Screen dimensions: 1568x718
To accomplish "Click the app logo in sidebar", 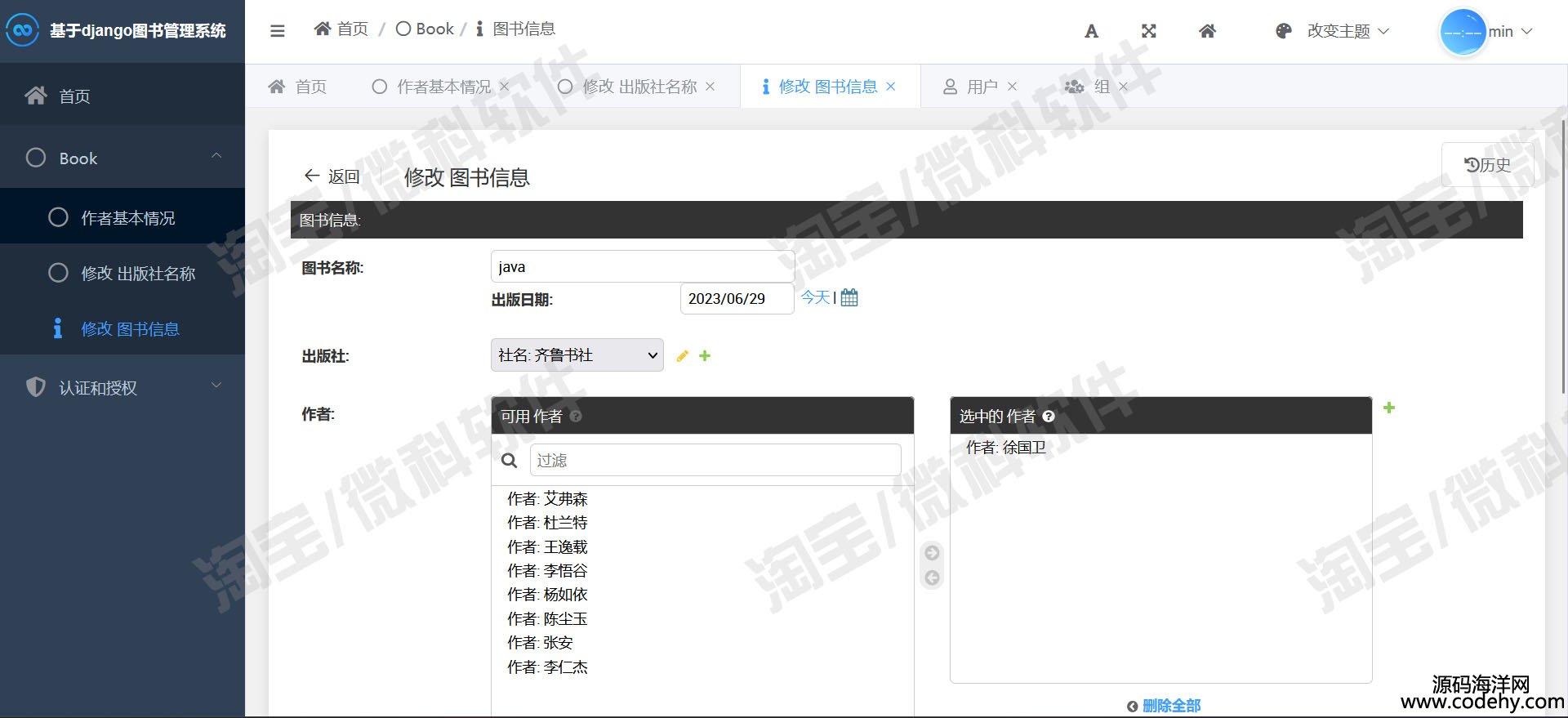I will 22,31.
